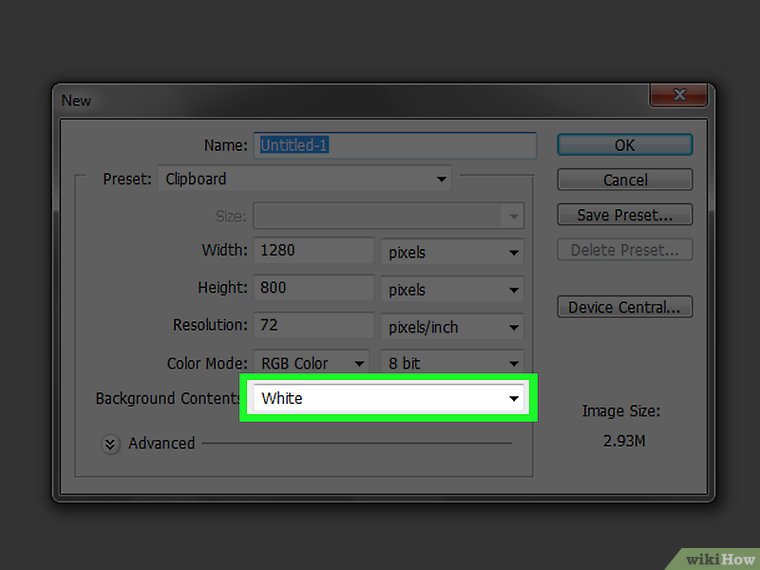Click the Height value field
This screenshot has height=570, width=760.
click(x=313, y=288)
